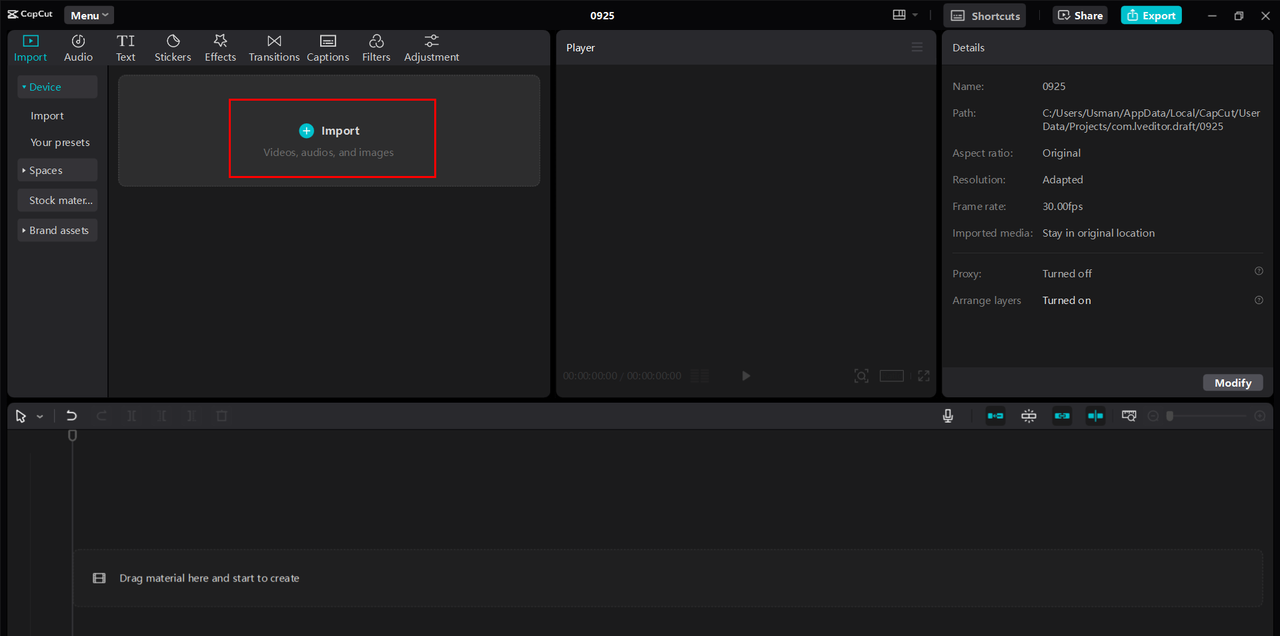This screenshot has width=1280, height=636.
Task: Click the record voiceover microphone icon
Action: tap(948, 416)
